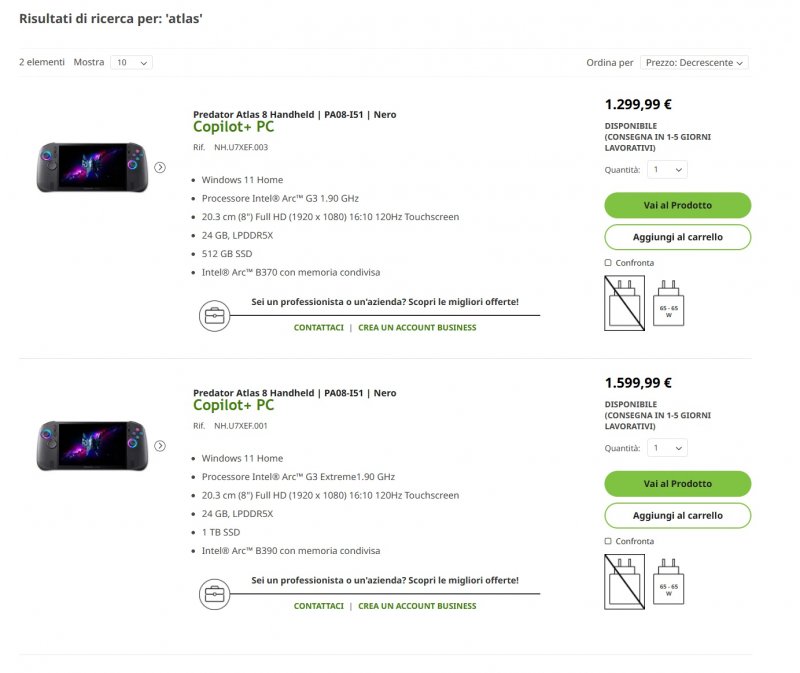Add the 1.599,99 € handheld to cart
This screenshot has width=800, height=673.
pos(678,515)
